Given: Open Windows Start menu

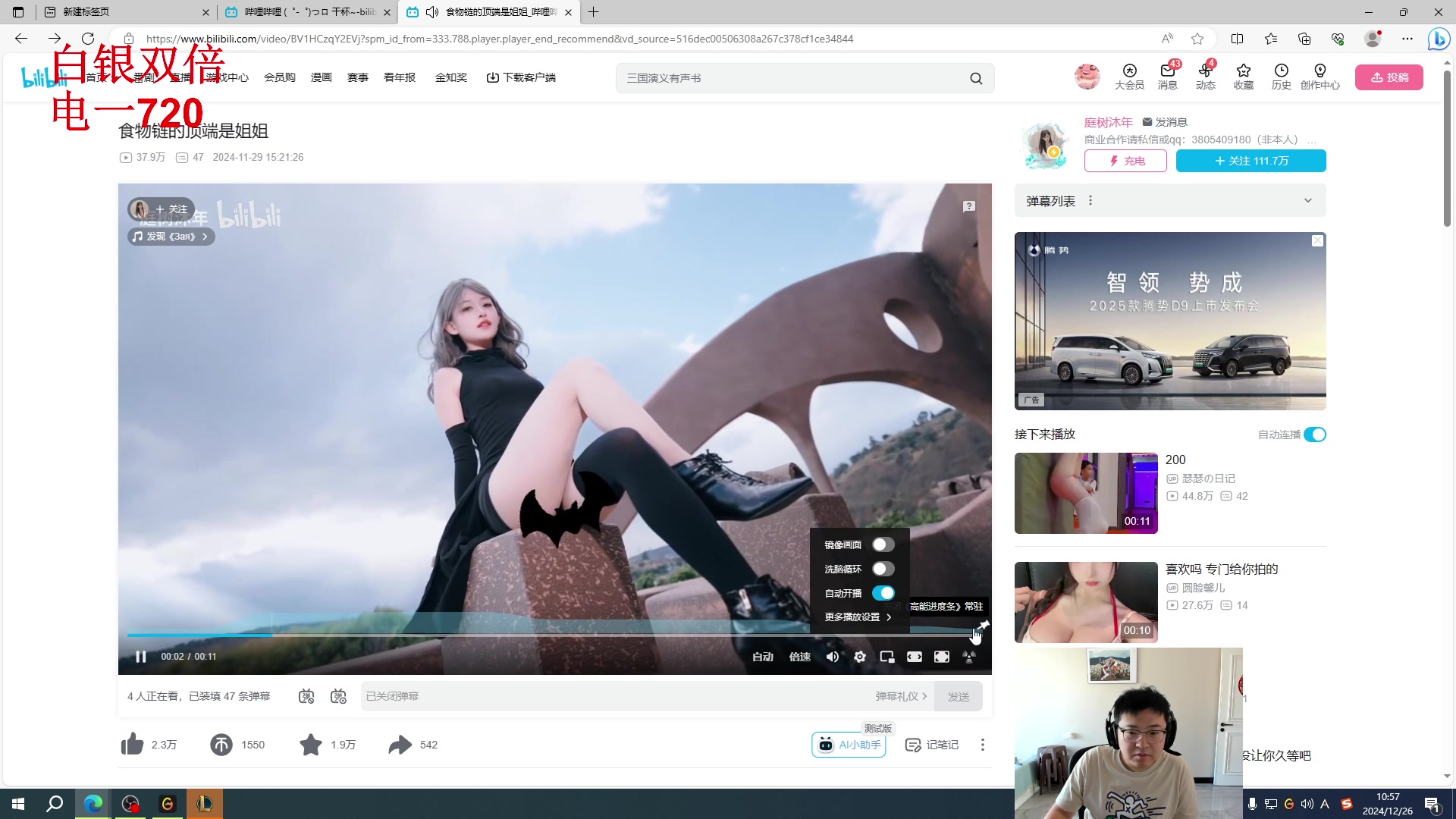Looking at the screenshot, I should coord(18,804).
